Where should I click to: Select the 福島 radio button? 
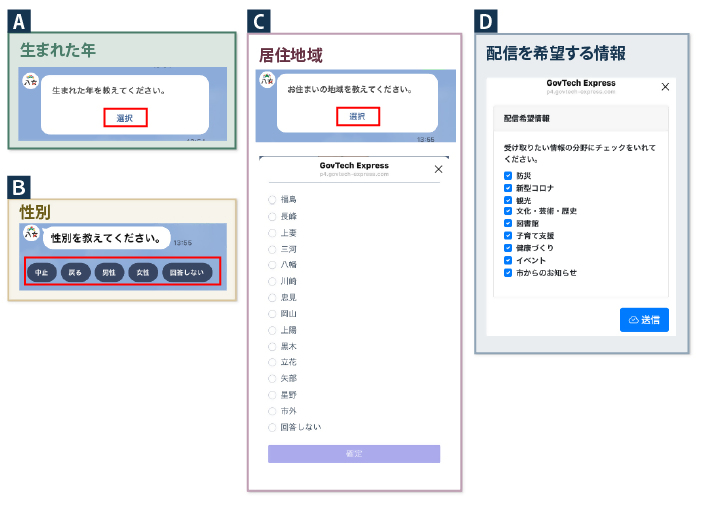(273, 200)
